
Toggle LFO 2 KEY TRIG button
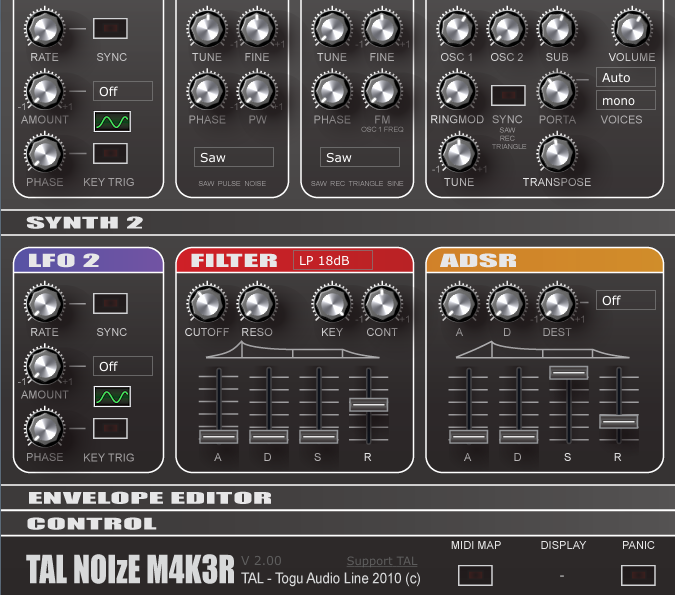(111, 428)
